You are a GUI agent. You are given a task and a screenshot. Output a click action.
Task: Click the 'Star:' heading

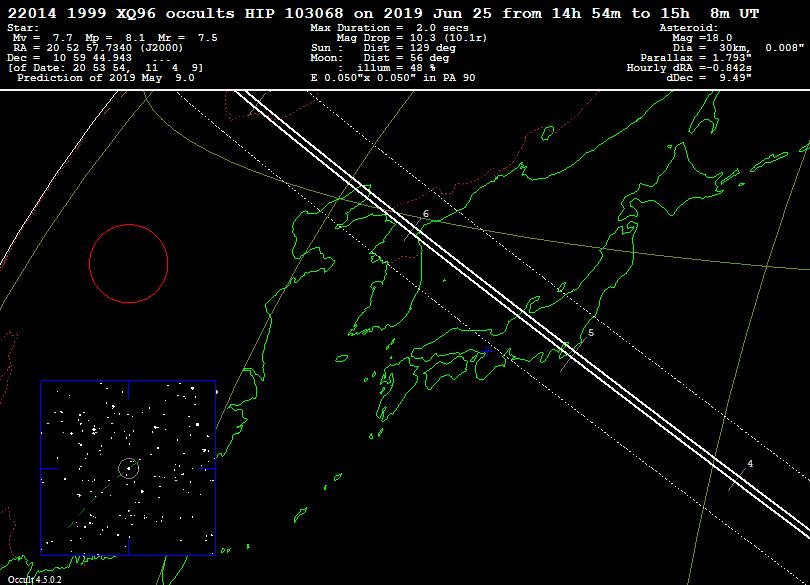pos(23,28)
